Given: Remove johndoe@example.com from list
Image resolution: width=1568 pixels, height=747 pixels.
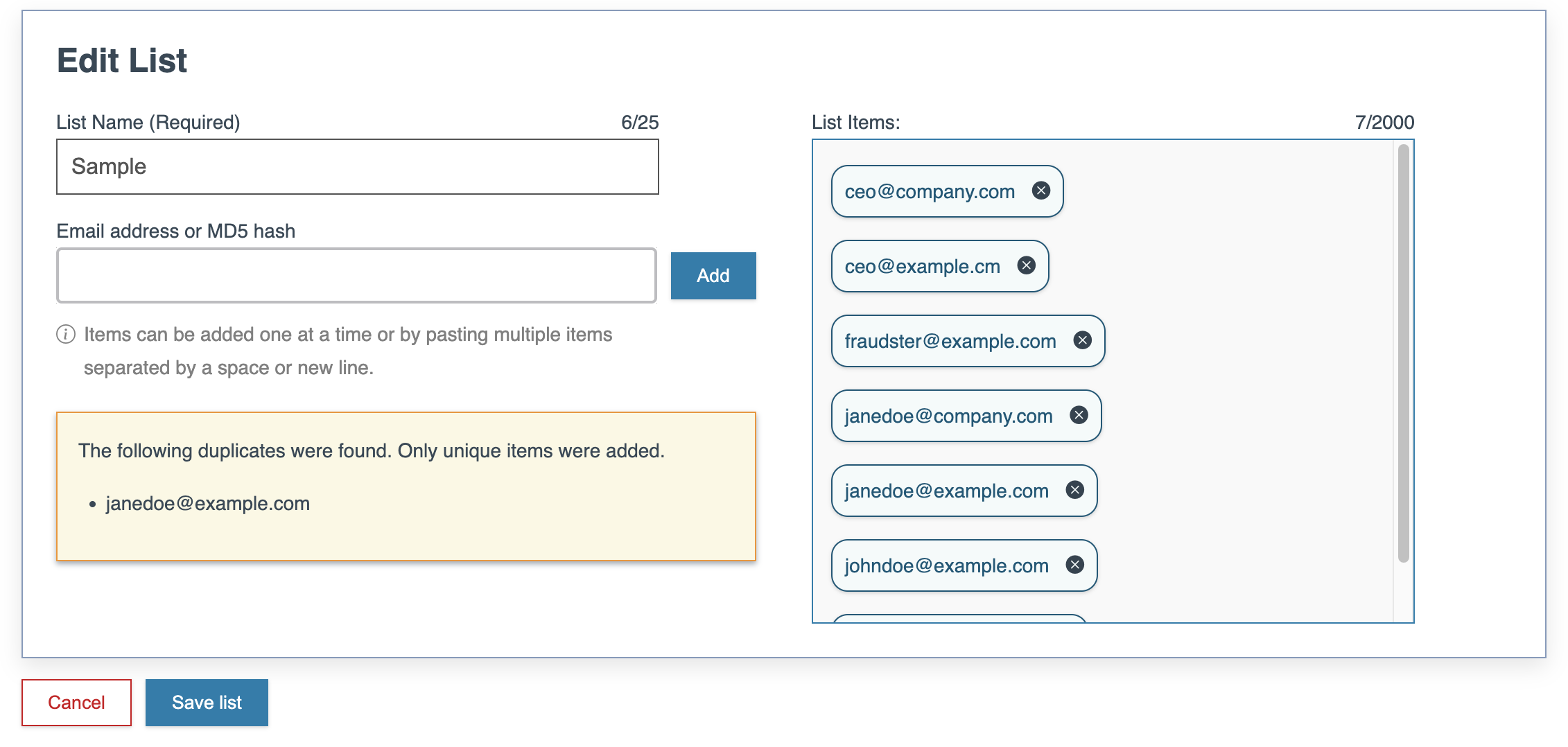Looking at the screenshot, I should 1074,565.
